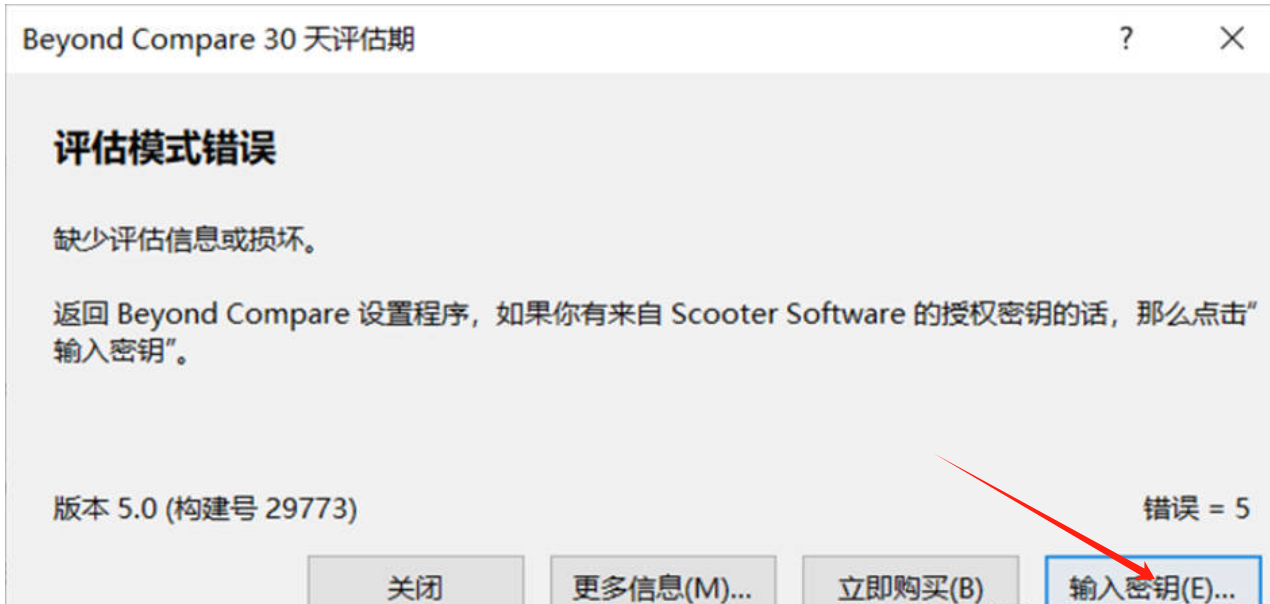Viewport: 1270px width, 604px height.
Task: Click the question mark help icon
Action: tap(1127, 39)
